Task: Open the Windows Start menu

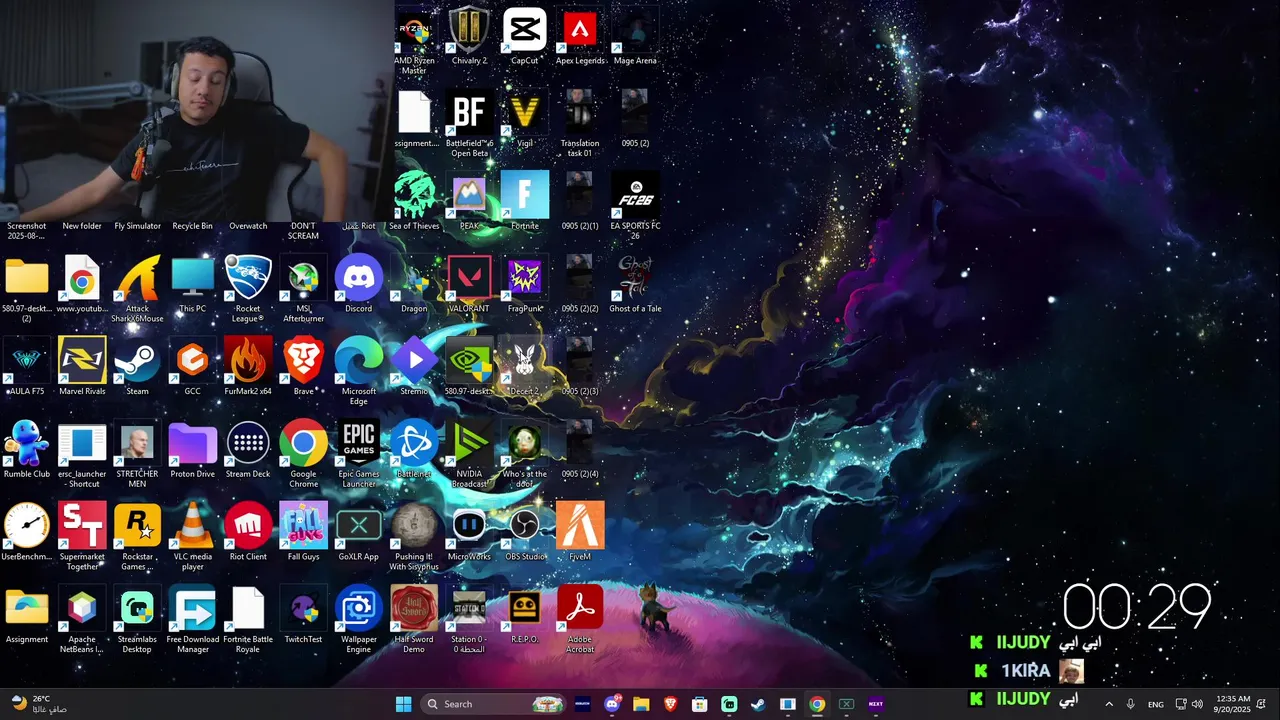Action: point(403,704)
